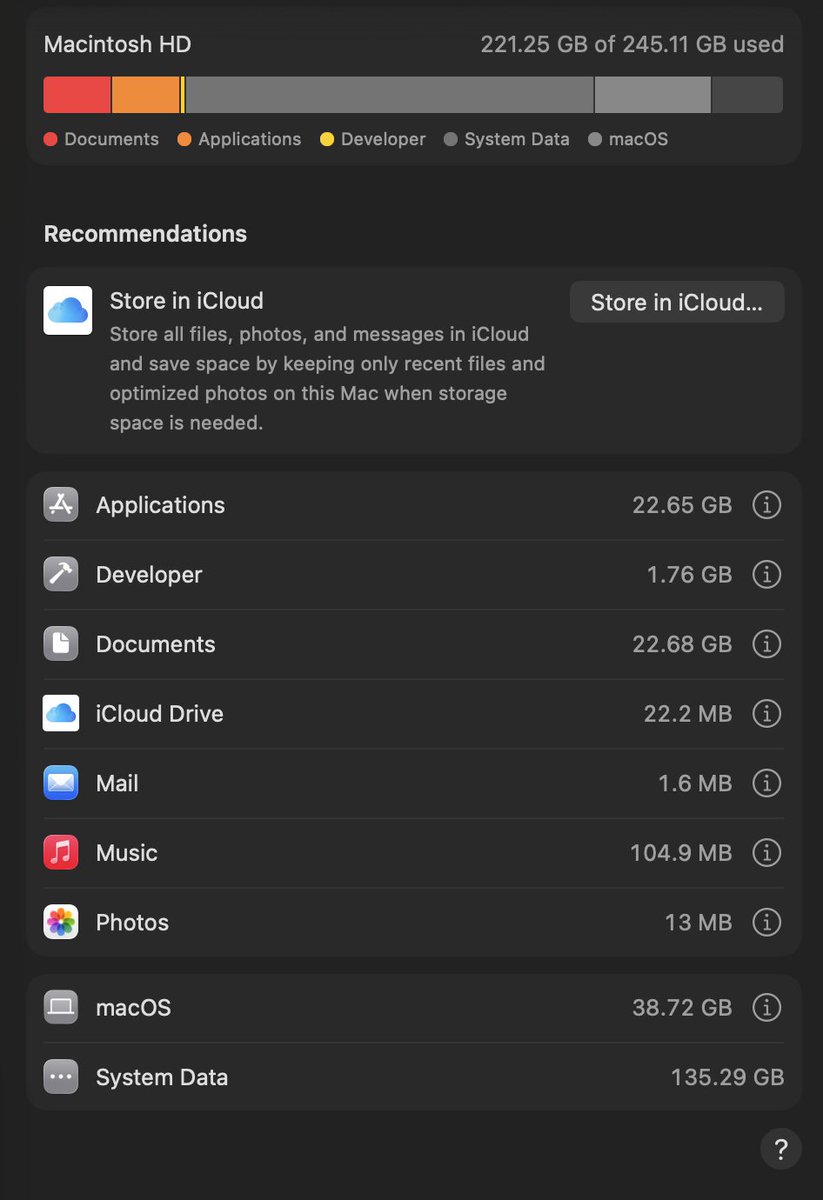Click the orange Applications segment in storage bar
The width and height of the screenshot is (823, 1200).
click(146, 95)
